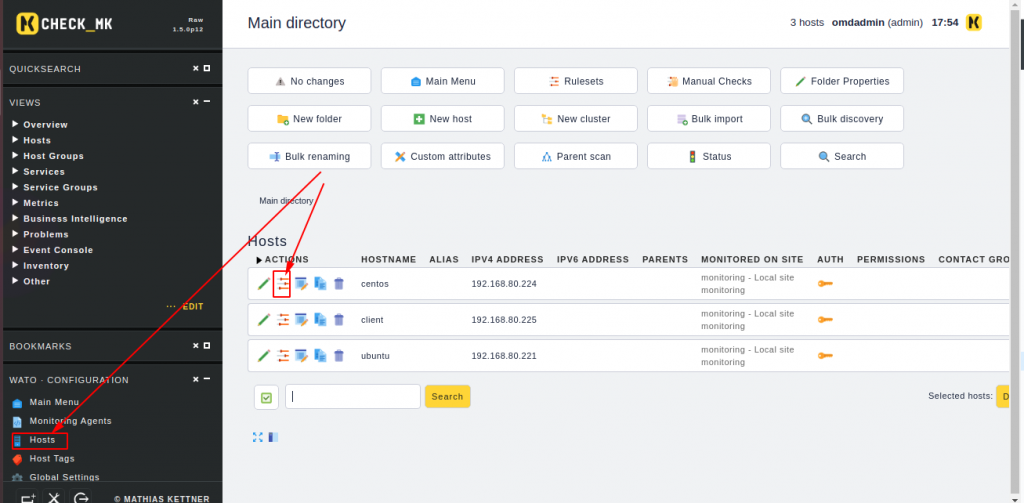Expand the Bookmarks snapin

pos(207,346)
